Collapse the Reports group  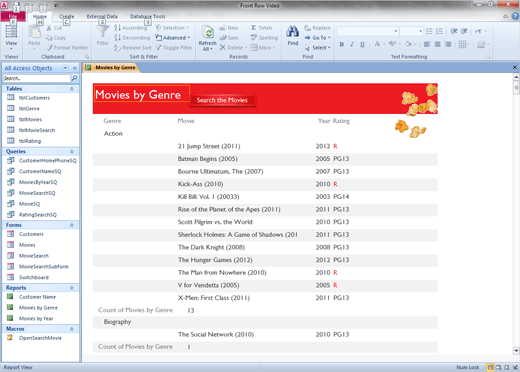pos(72,288)
